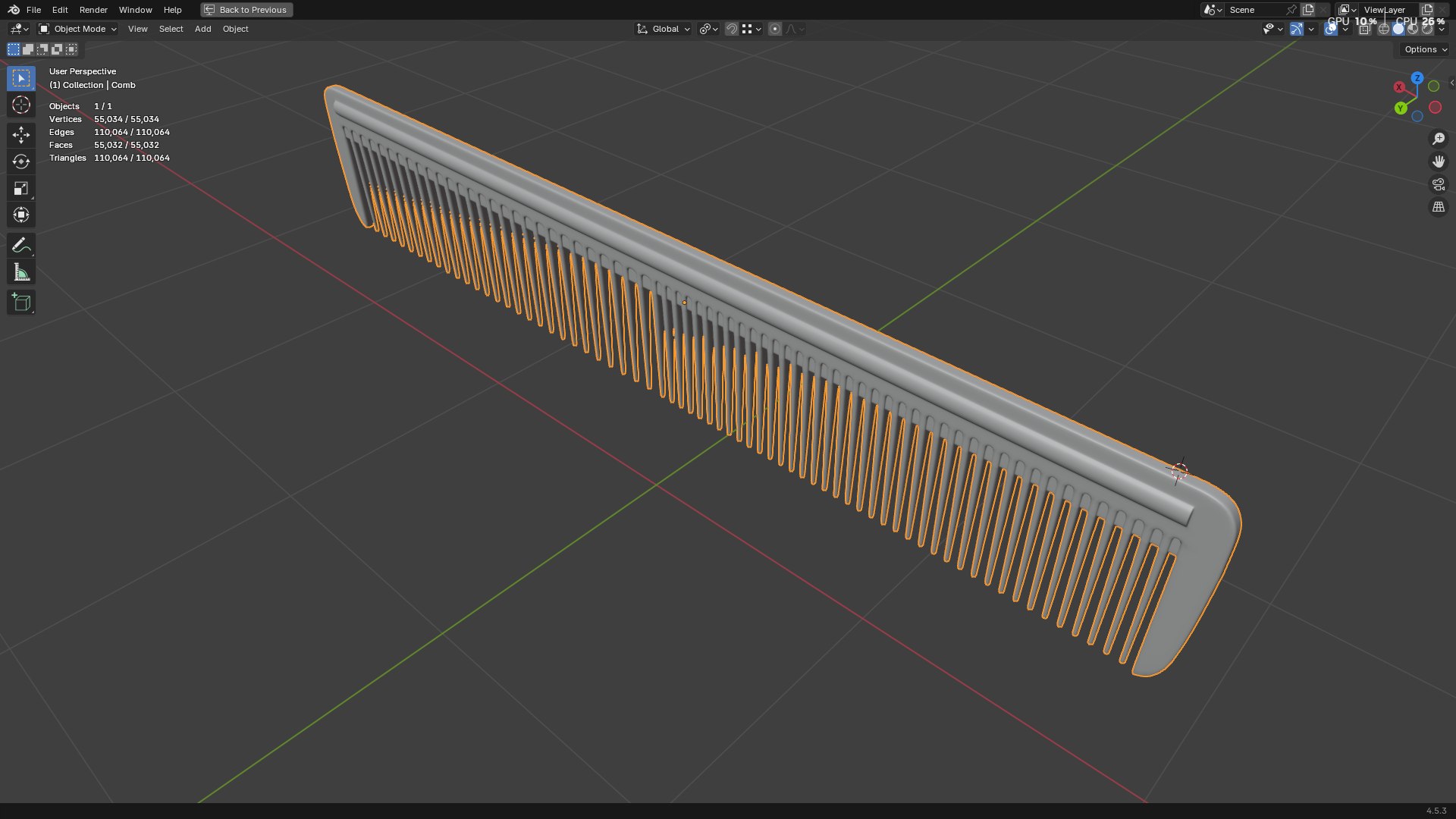1456x819 pixels.
Task: Select the Measure tool
Action: tap(21, 271)
